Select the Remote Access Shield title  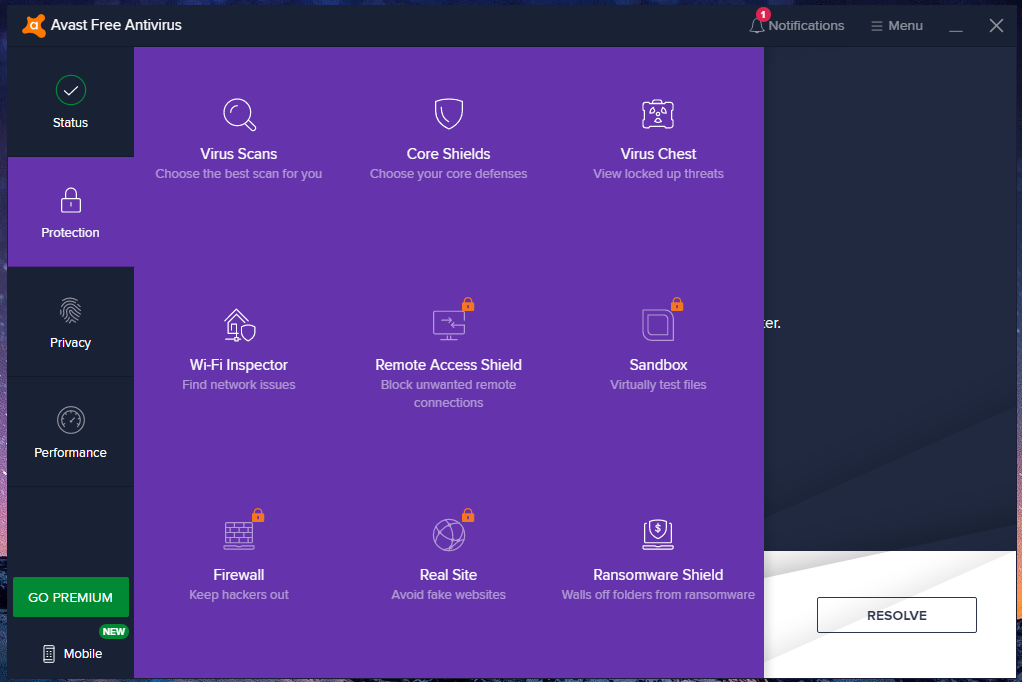[448, 365]
